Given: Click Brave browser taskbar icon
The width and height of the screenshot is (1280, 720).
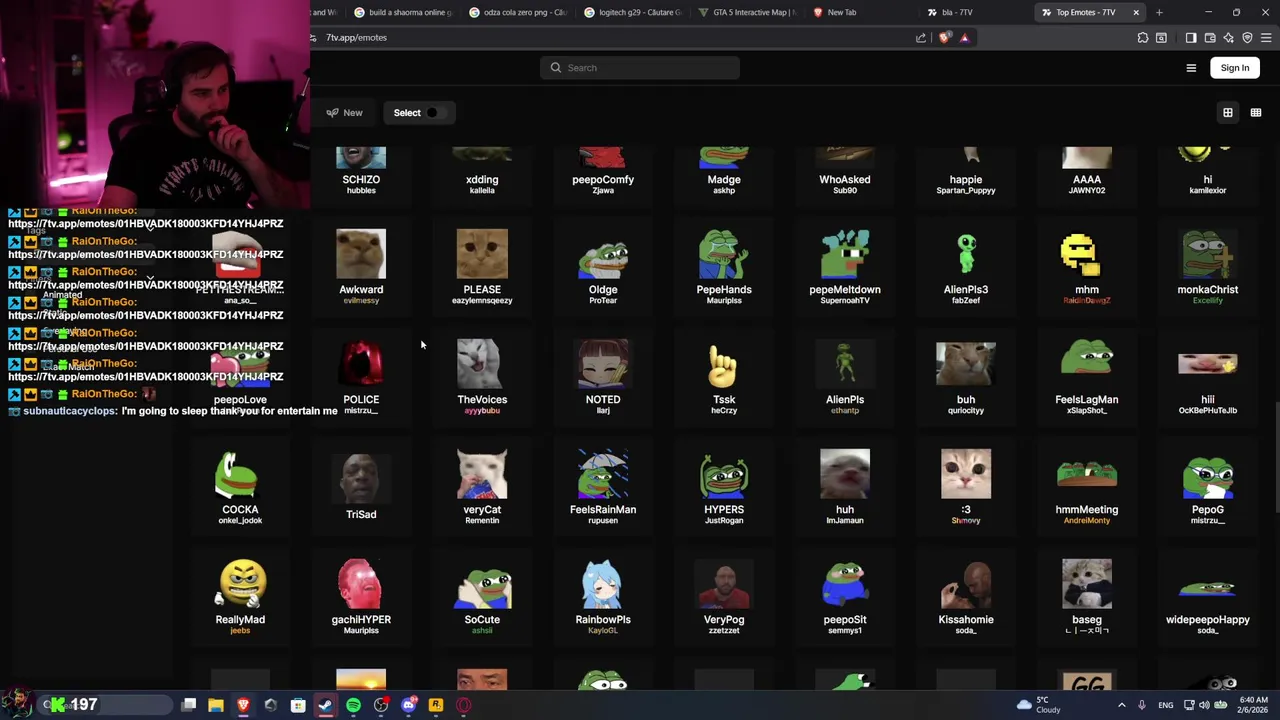Looking at the screenshot, I should tap(243, 706).
